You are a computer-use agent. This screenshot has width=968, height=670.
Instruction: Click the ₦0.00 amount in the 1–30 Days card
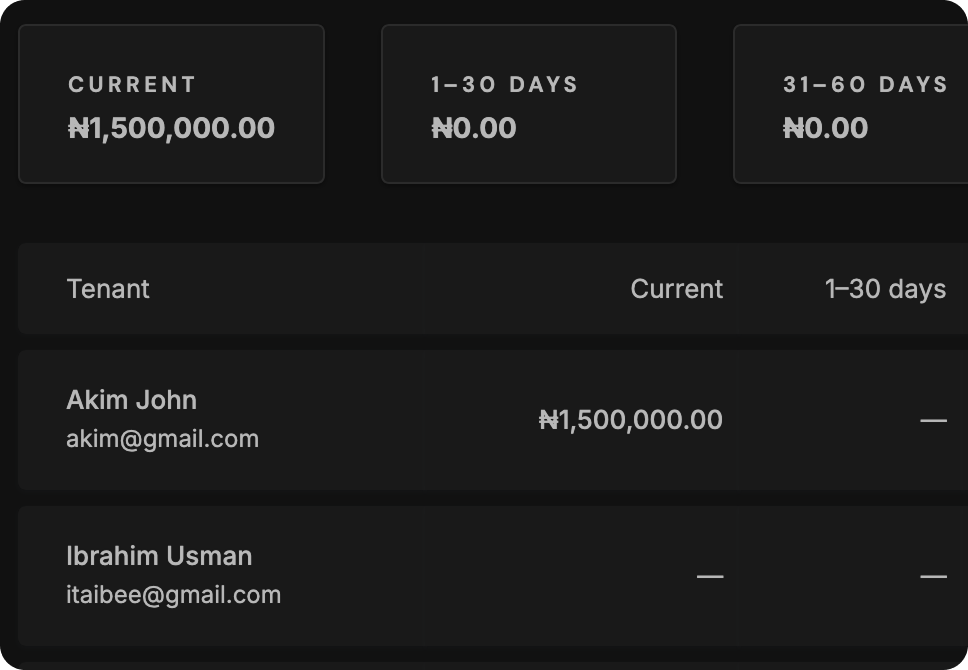point(474,128)
